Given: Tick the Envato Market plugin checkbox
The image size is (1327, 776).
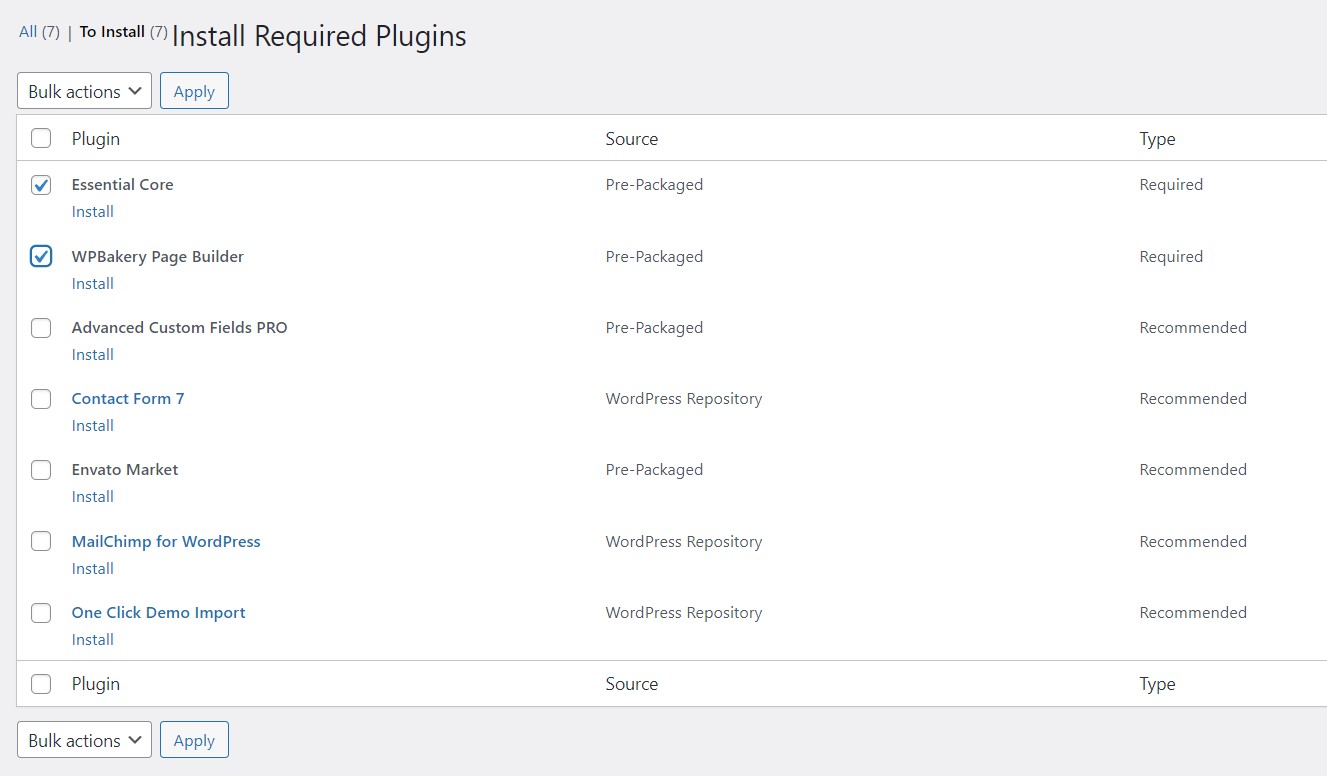Looking at the screenshot, I should pyautogui.click(x=41, y=470).
